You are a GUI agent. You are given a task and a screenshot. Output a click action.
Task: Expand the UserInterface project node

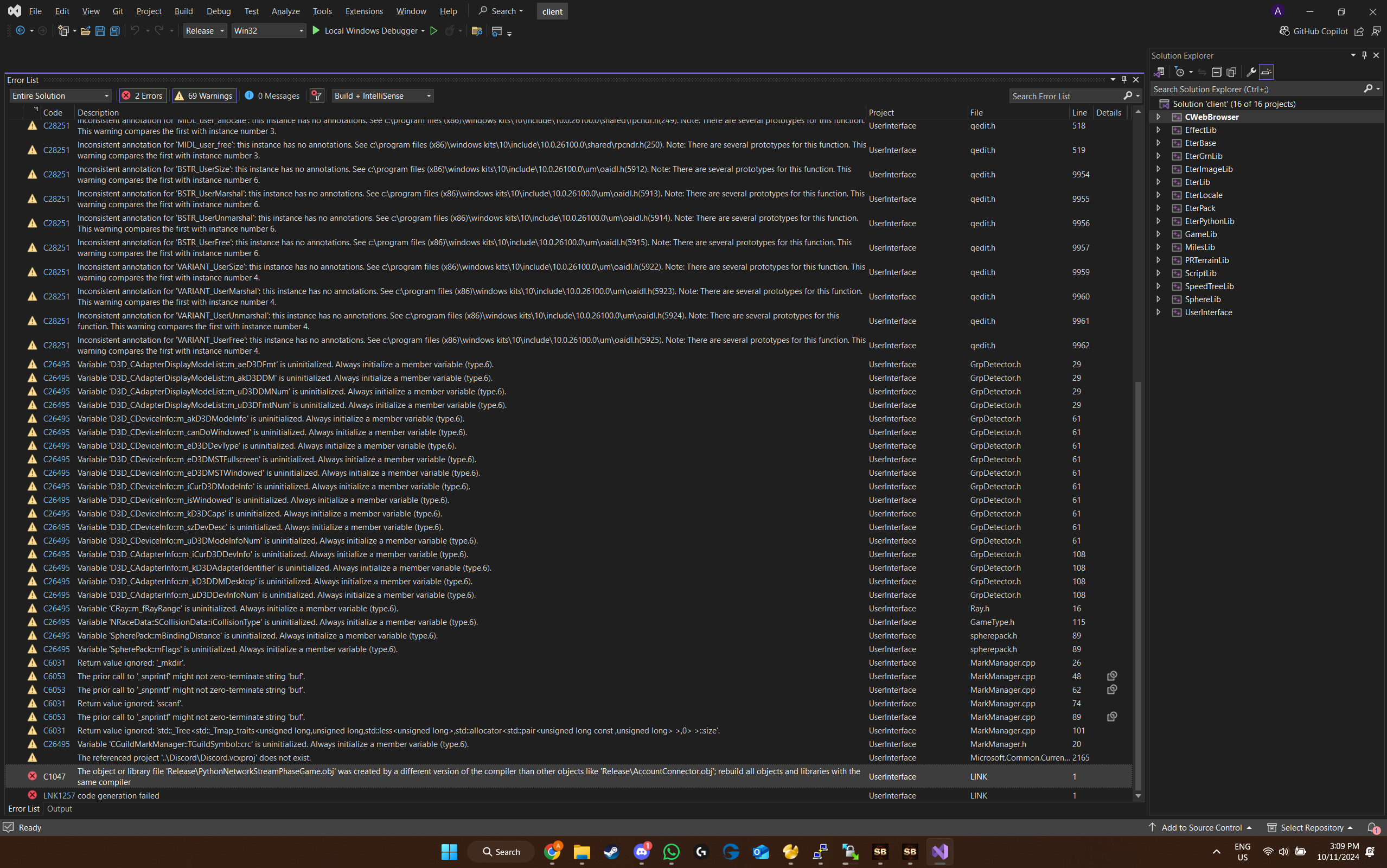[x=1158, y=312]
